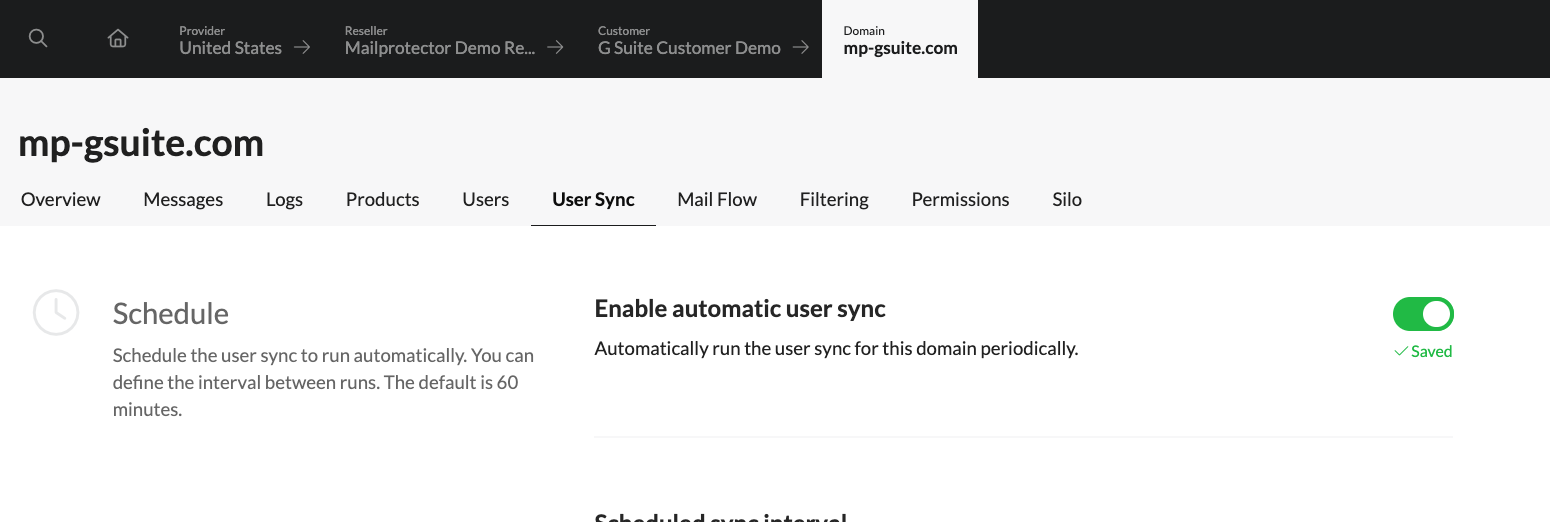
Task: Click the arrow after the Provider breadcrumb
Action: (302, 47)
